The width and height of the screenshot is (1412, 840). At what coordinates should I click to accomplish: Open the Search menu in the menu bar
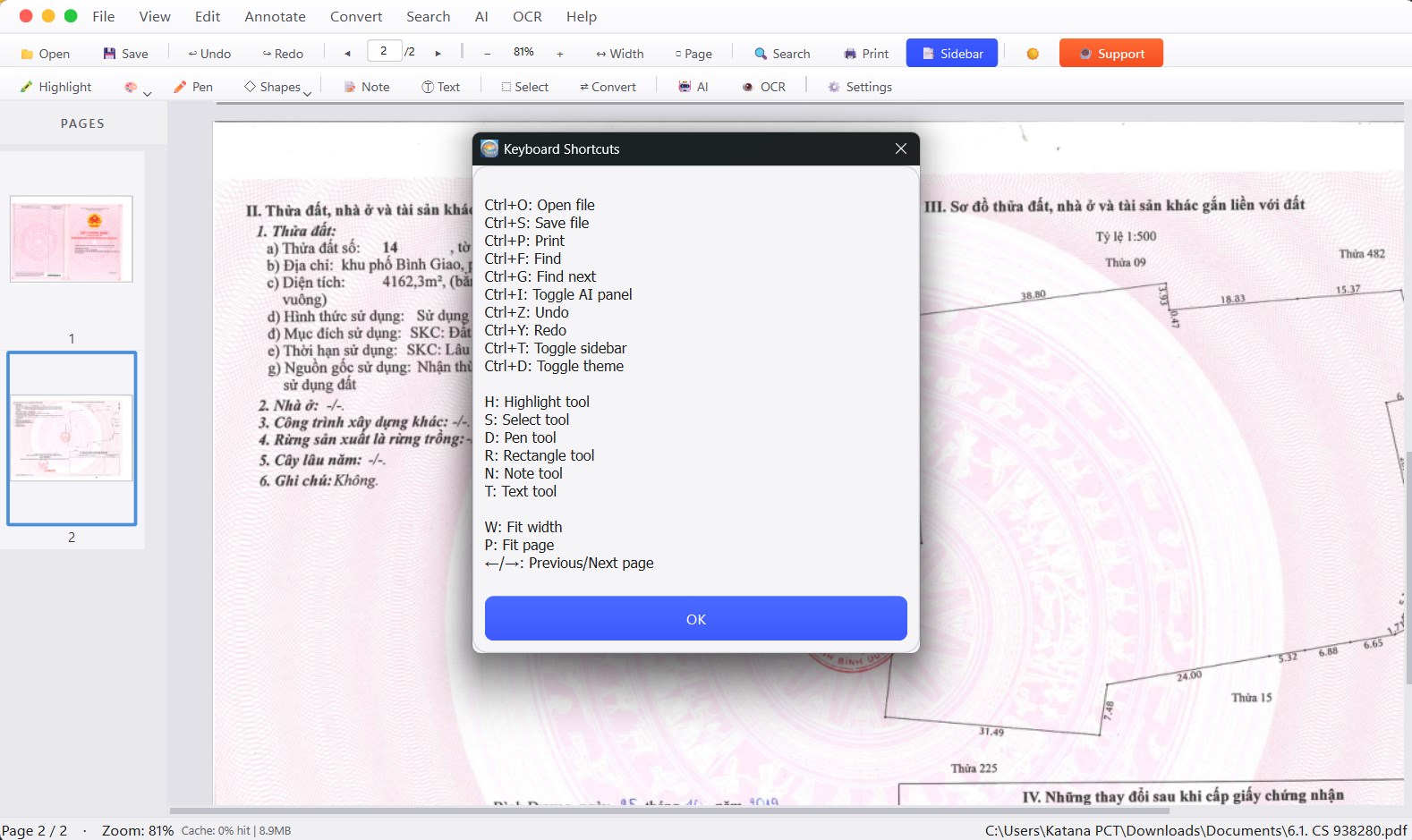click(x=429, y=16)
